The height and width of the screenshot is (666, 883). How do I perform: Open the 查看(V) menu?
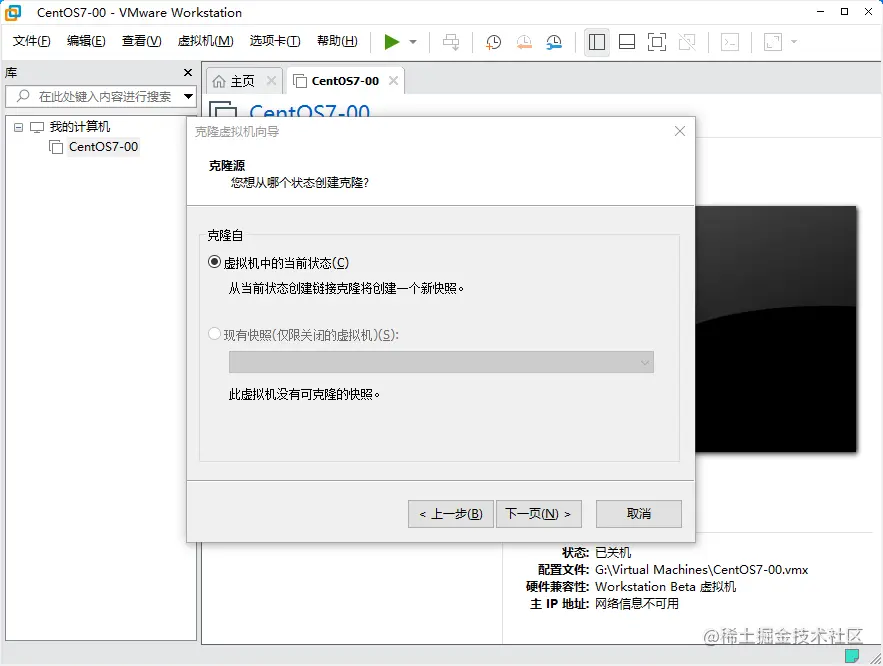pyautogui.click(x=141, y=41)
